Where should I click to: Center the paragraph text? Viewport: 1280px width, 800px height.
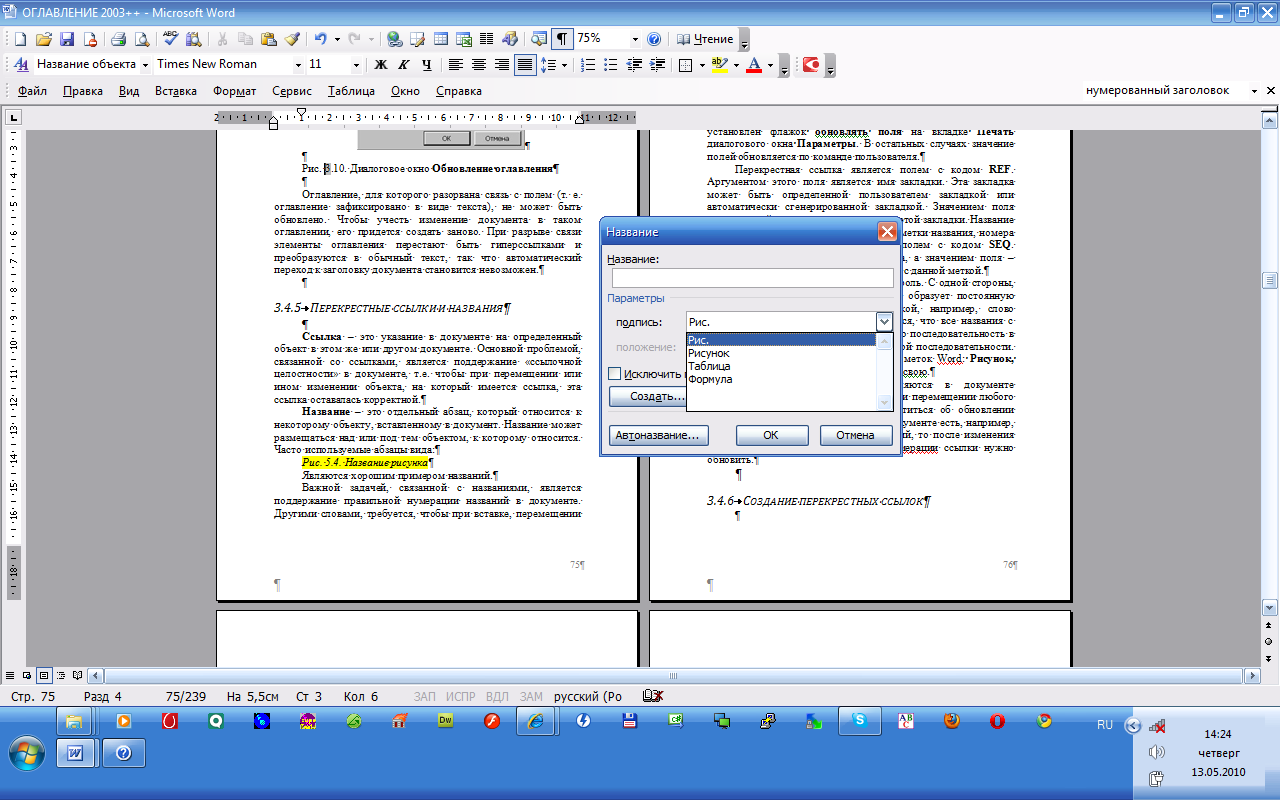pos(478,64)
